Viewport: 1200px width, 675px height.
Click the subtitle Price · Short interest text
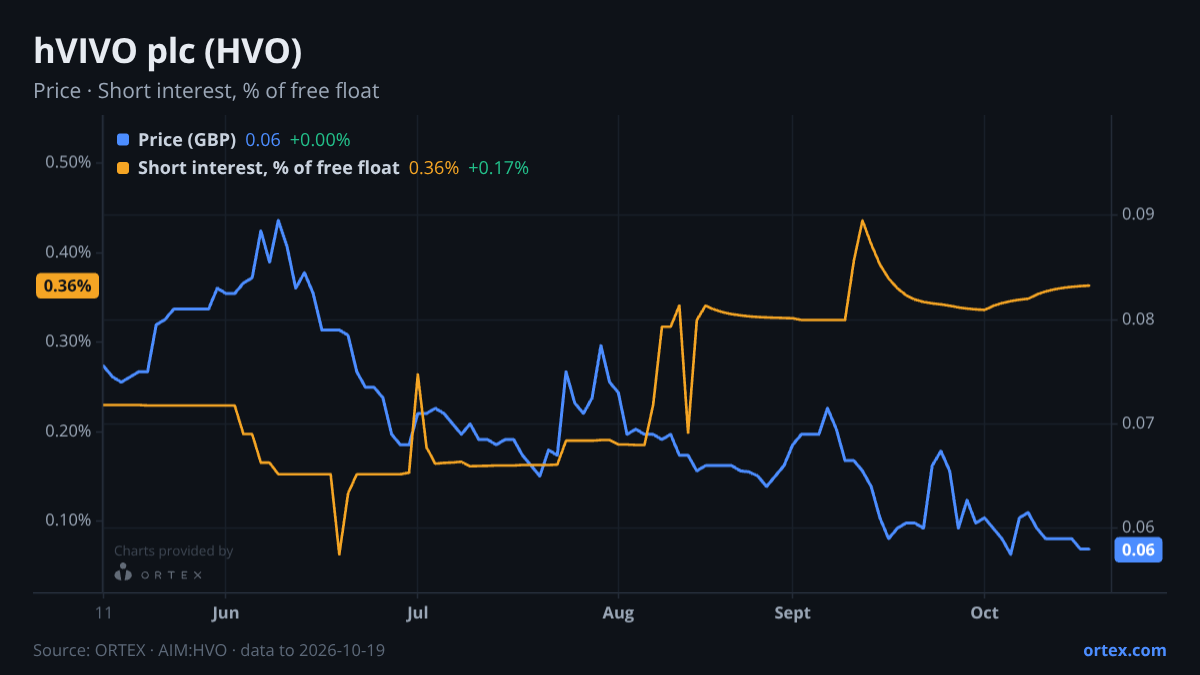pos(206,91)
